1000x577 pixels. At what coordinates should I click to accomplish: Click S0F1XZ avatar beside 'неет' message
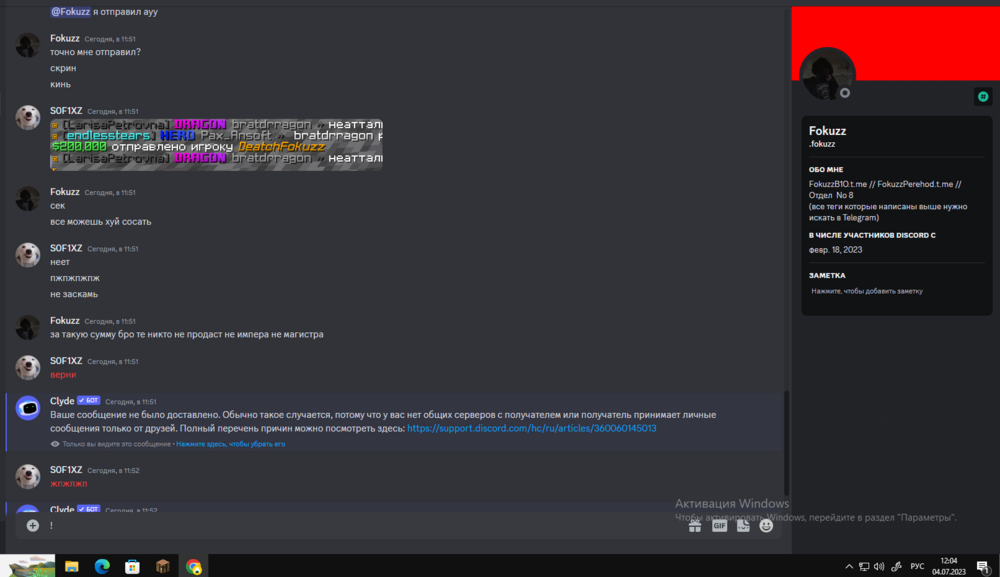(27, 254)
